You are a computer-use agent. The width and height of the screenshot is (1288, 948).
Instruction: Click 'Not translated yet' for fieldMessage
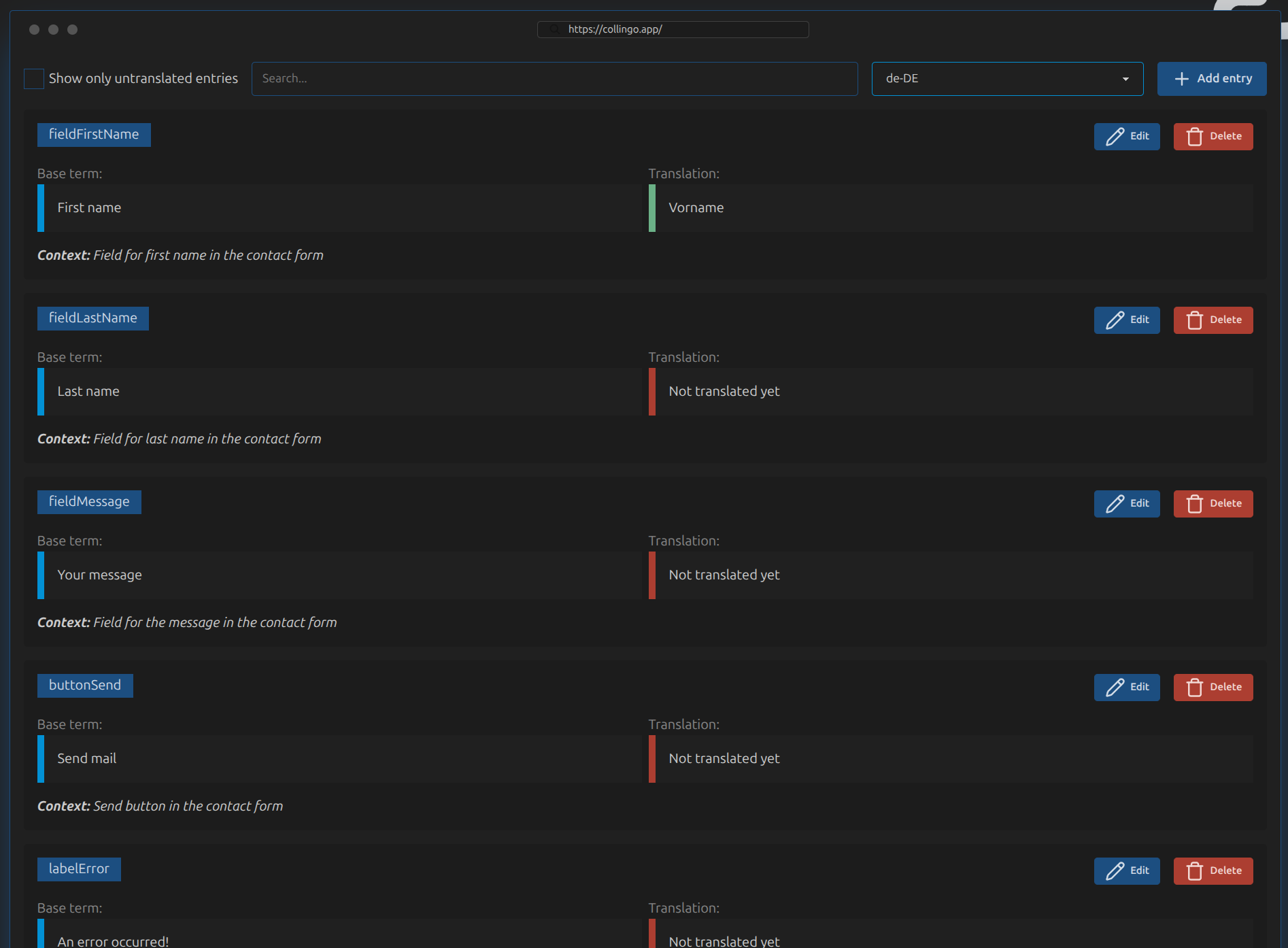(724, 575)
